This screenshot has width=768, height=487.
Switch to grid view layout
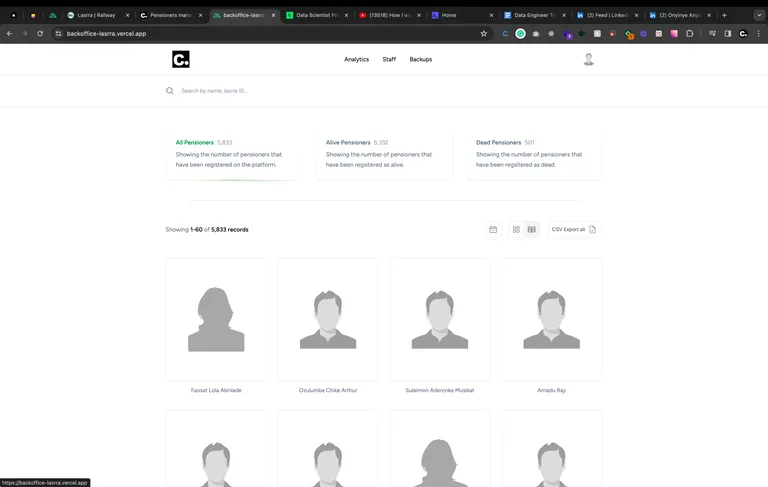click(x=516, y=230)
